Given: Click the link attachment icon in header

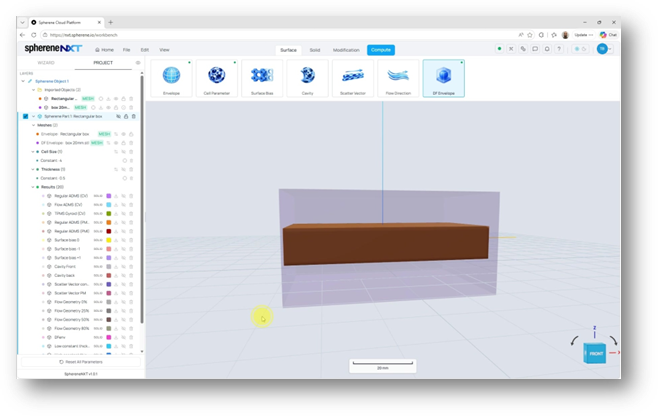Looking at the screenshot, I should pyautogui.click(x=523, y=49).
